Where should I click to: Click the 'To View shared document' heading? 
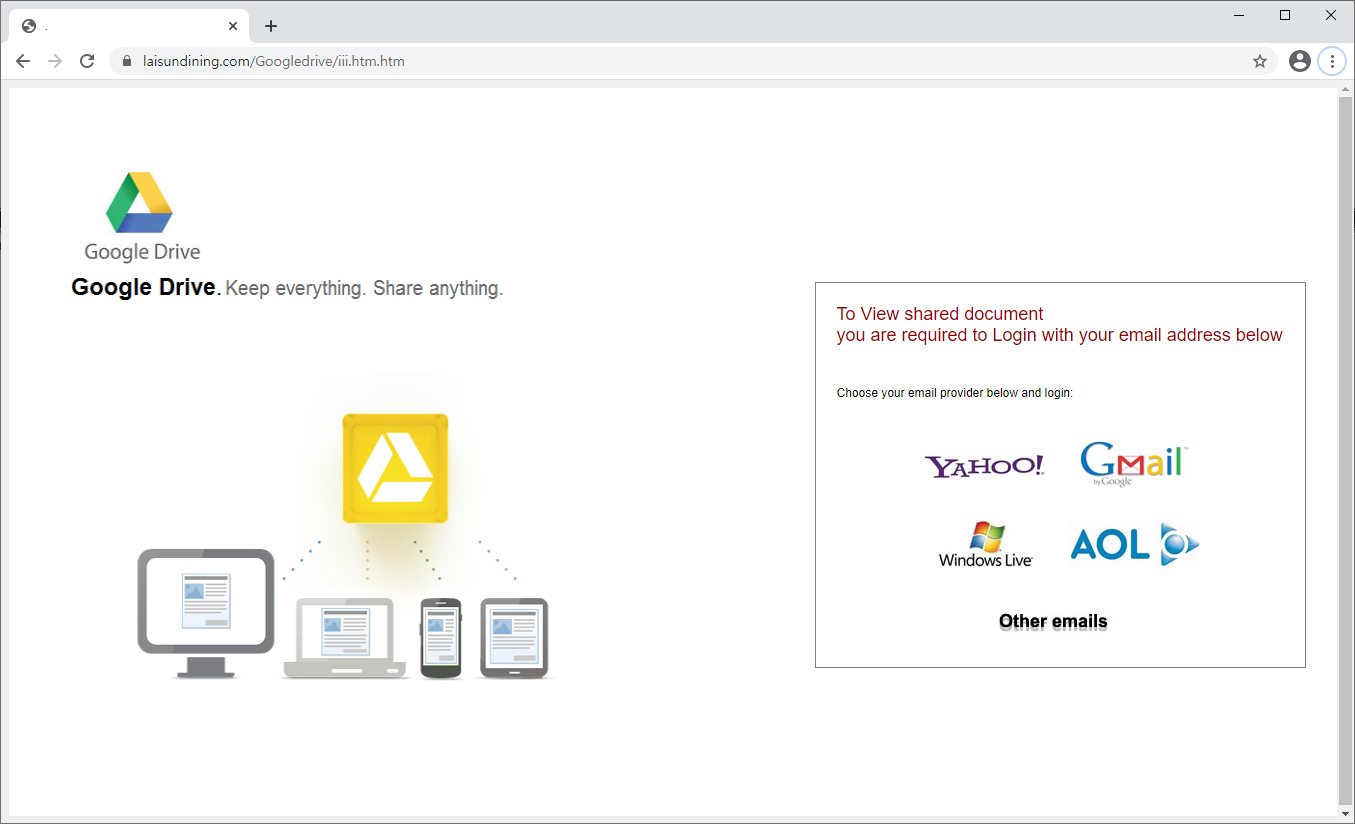[940, 314]
